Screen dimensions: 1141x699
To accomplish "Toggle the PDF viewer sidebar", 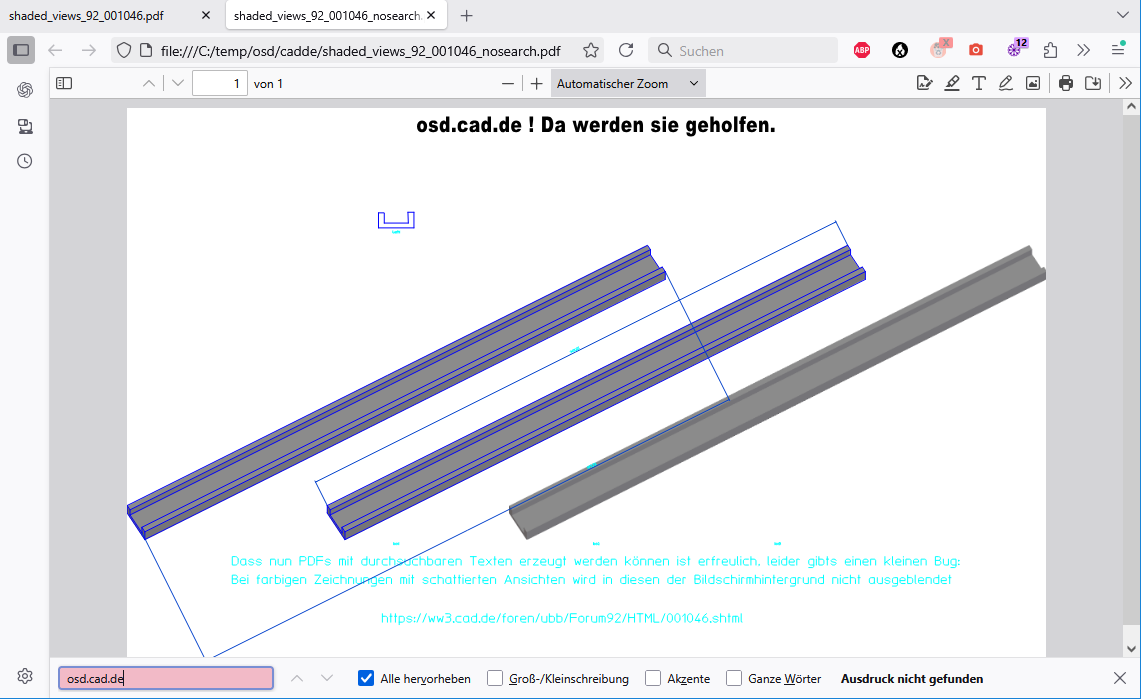I will pos(64,84).
